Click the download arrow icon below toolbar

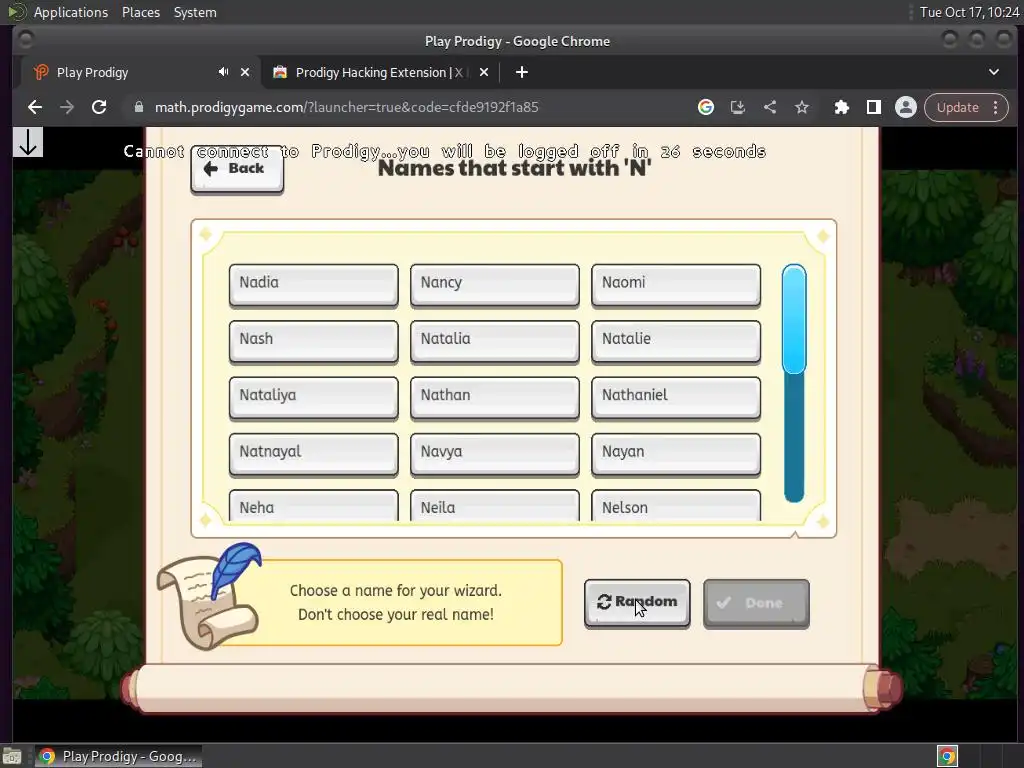27,142
